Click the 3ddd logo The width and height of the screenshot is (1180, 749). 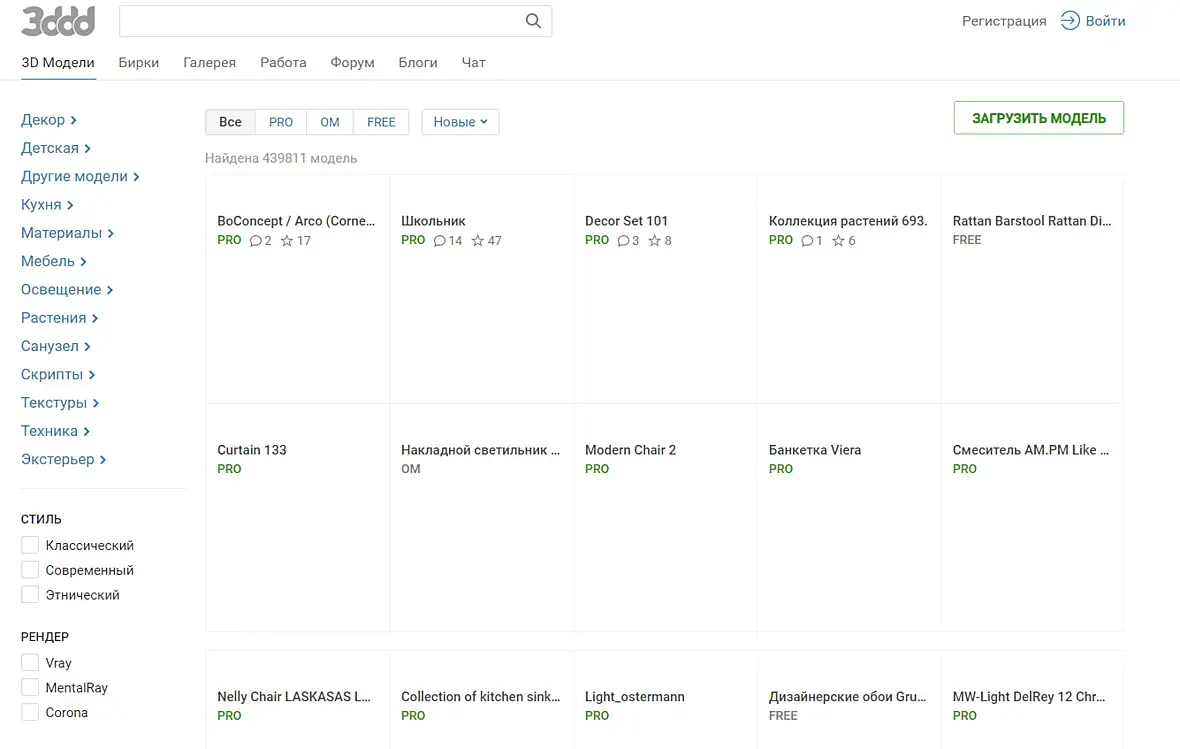[58, 21]
